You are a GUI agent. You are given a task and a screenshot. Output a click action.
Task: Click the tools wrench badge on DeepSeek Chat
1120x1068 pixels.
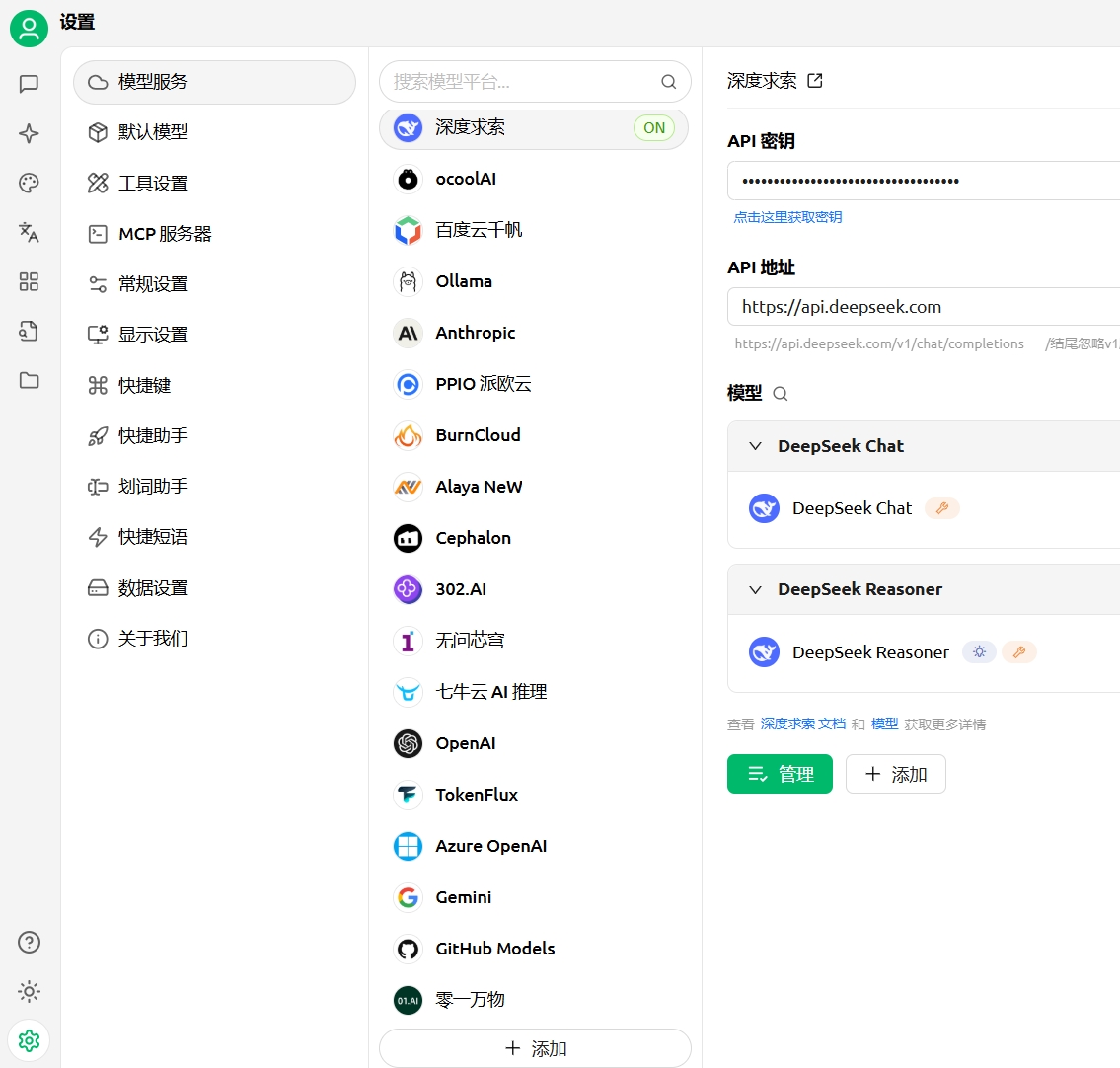(942, 508)
